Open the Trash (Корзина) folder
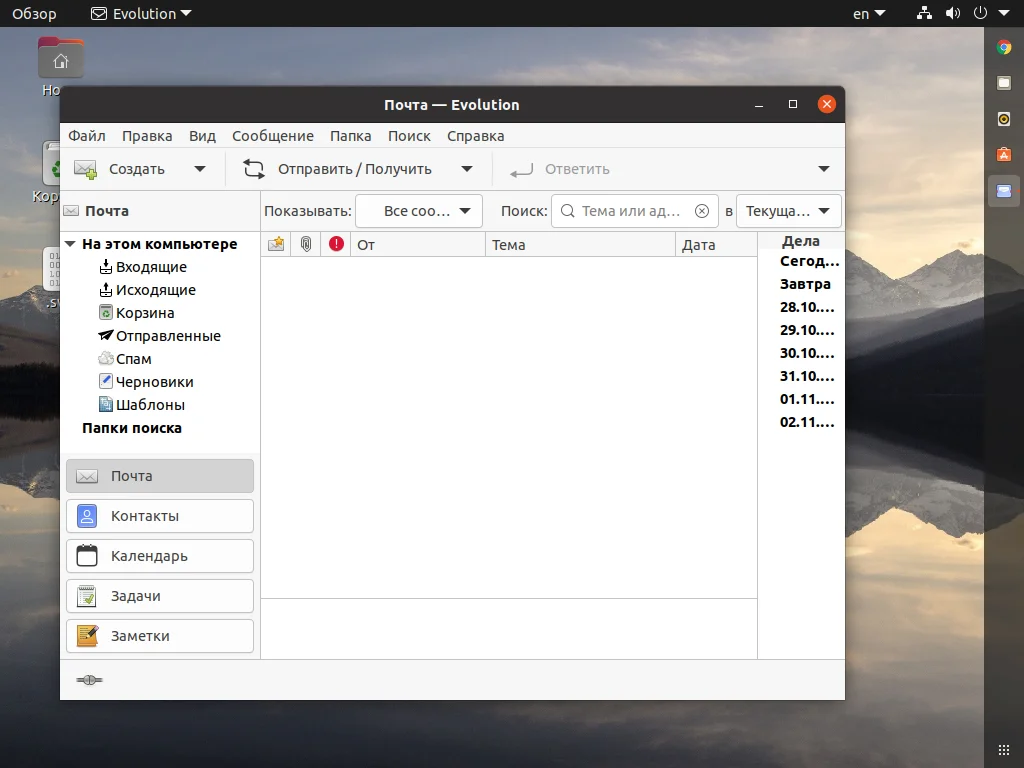Screen dimensions: 1024x768 pos(144,313)
